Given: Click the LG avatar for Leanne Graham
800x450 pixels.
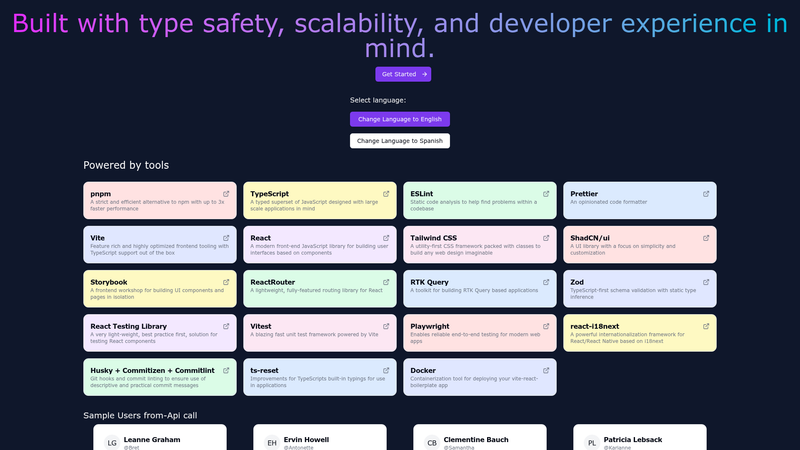Looking at the screenshot, I should point(112,442).
